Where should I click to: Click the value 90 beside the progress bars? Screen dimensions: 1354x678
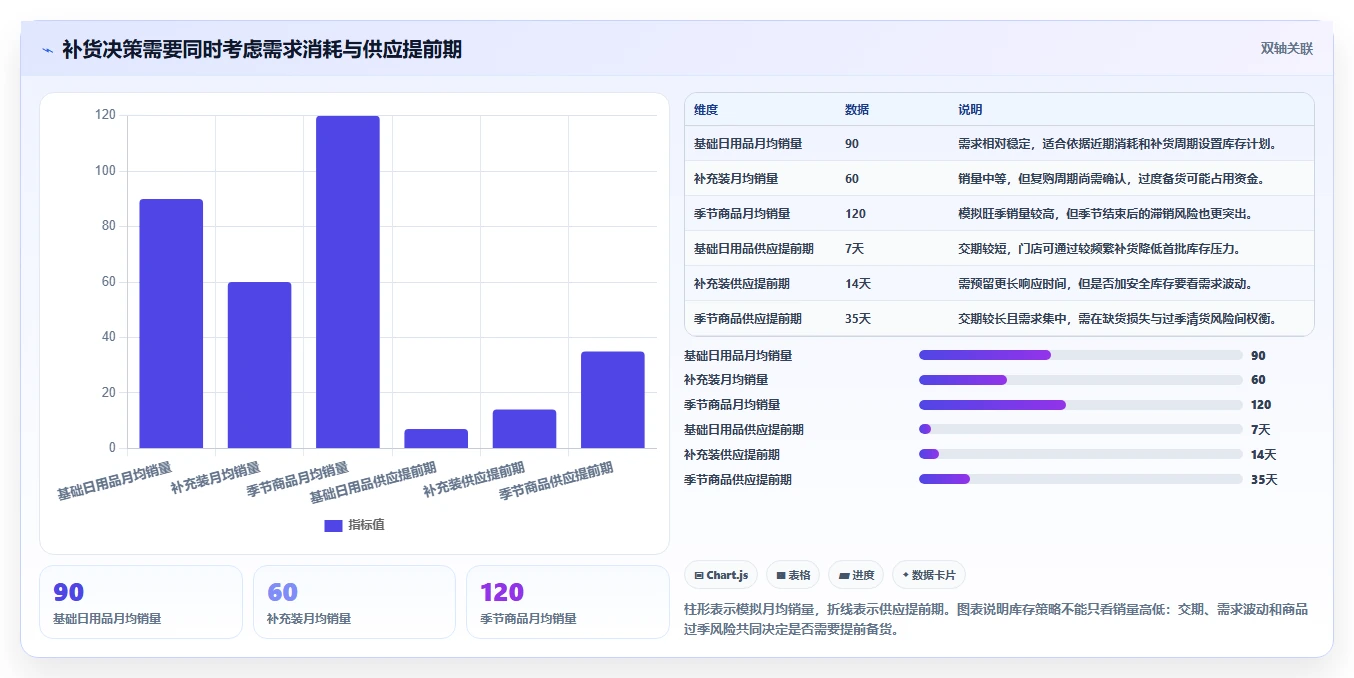tap(1258, 355)
